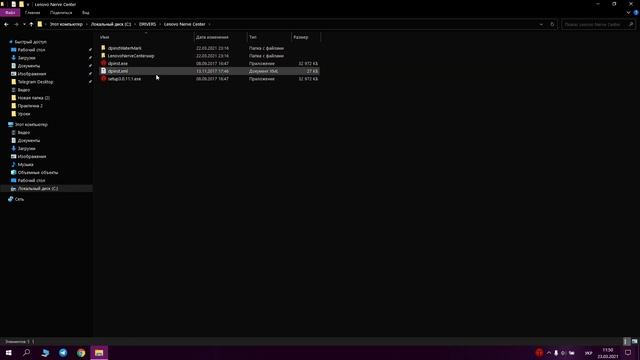Click the setup3.0.11.1.exe red application icon

[103, 78]
